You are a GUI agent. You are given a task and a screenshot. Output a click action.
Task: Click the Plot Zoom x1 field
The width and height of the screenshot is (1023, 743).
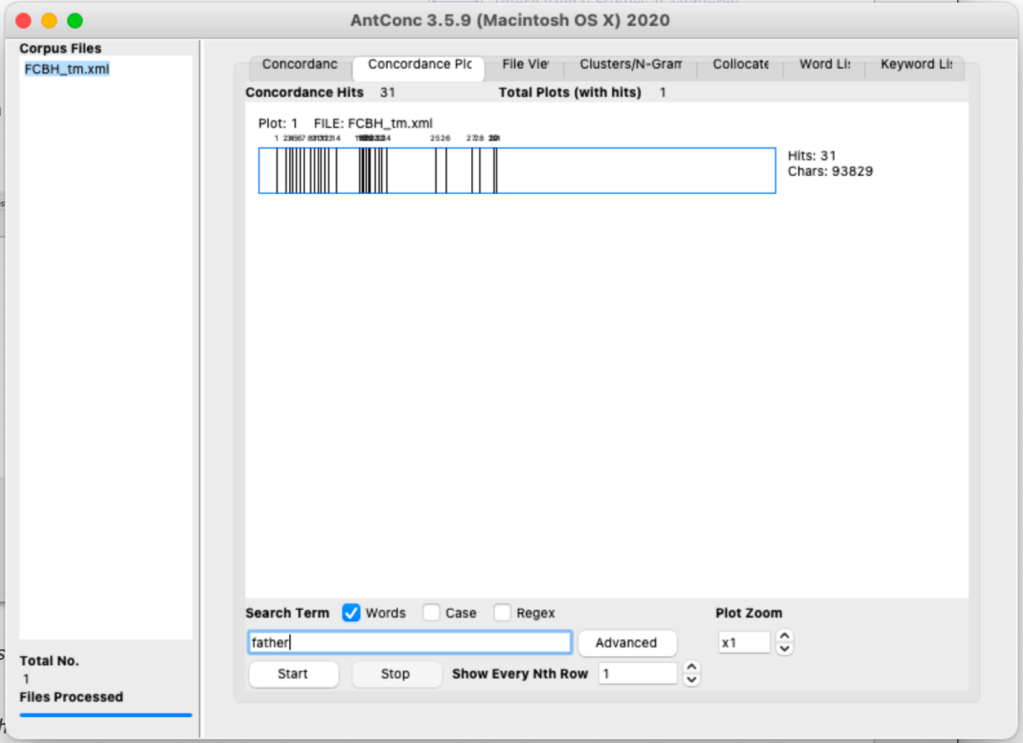point(744,643)
